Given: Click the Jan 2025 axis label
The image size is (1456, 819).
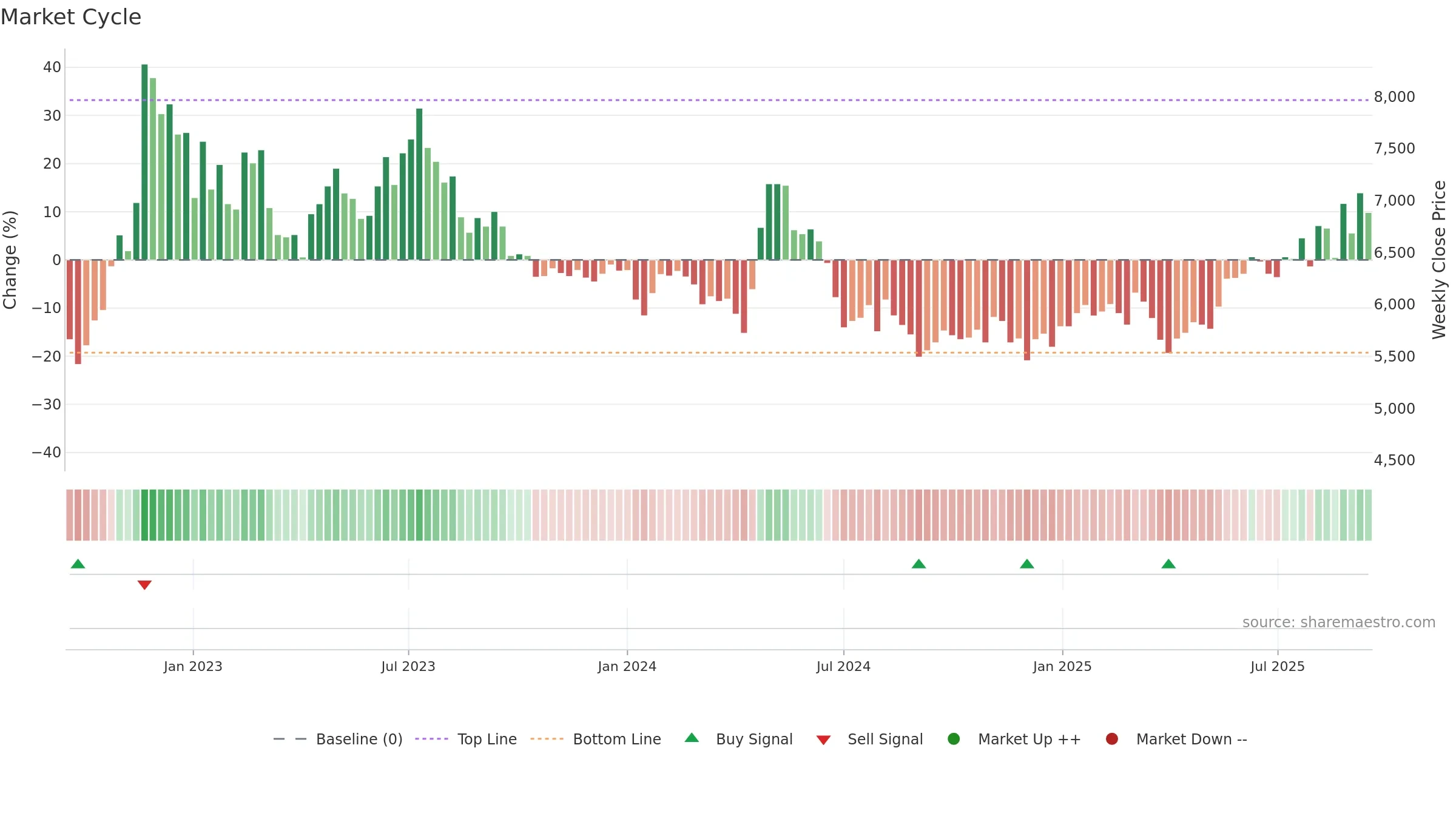Looking at the screenshot, I should (x=1062, y=667).
